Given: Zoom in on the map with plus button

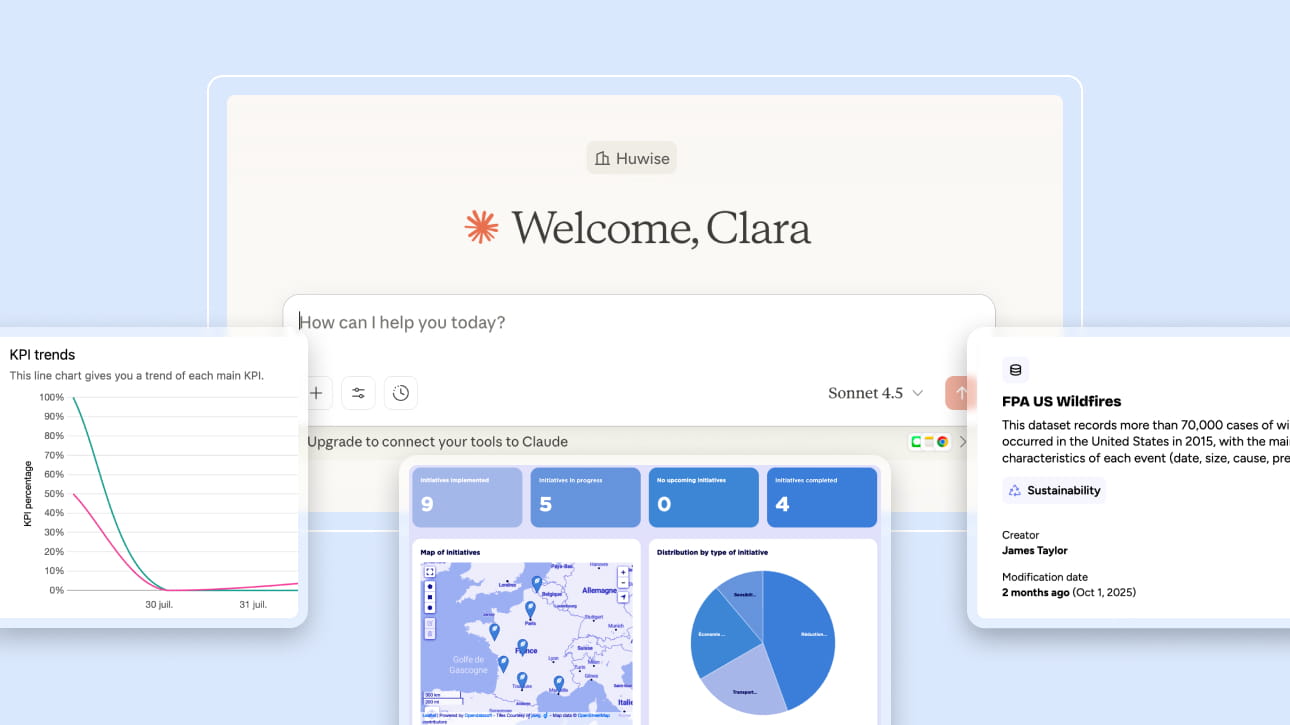Looking at the screenshot, I should [623, 573].
